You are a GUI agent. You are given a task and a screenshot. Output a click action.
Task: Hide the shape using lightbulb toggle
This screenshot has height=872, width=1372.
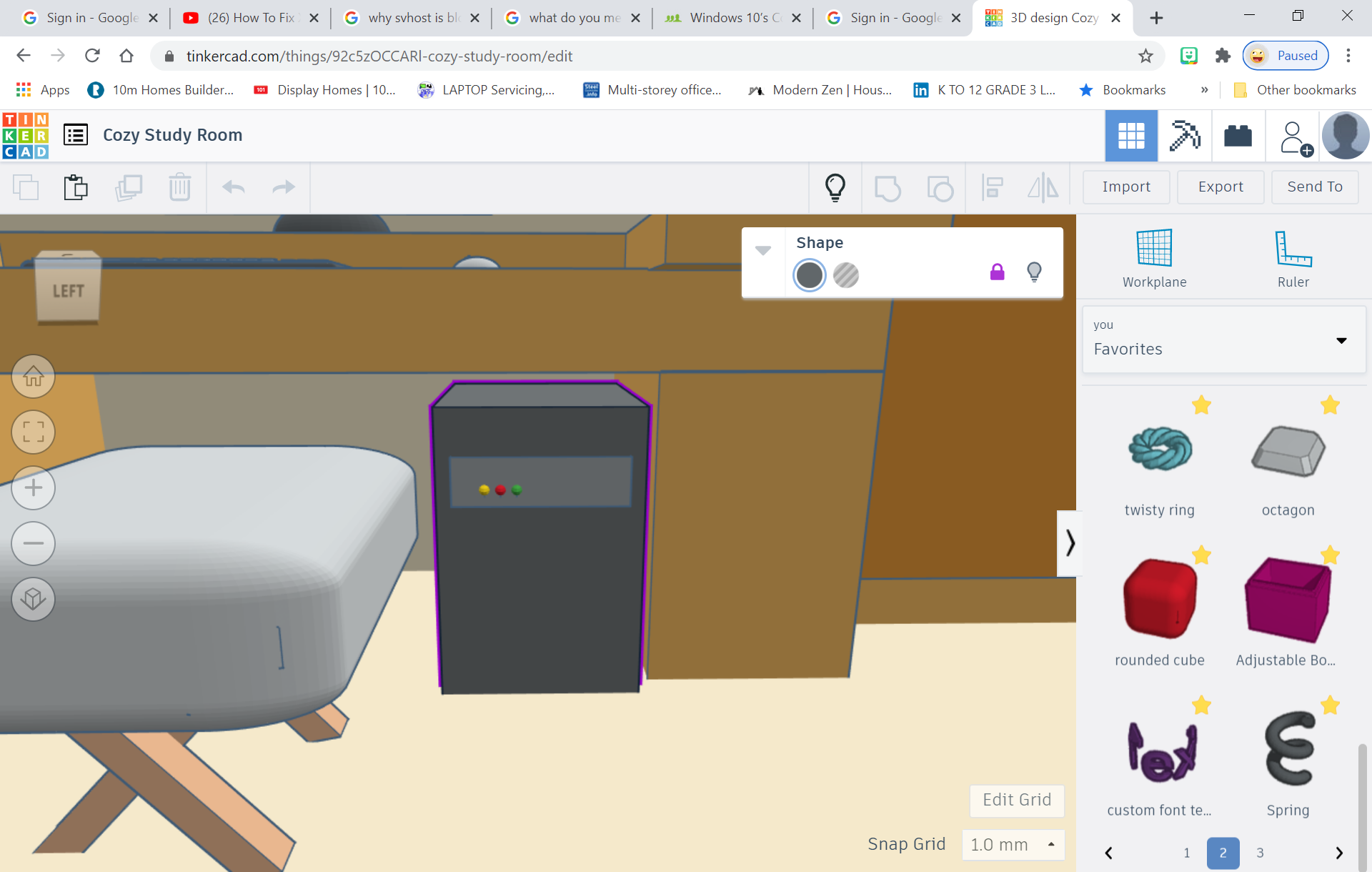[x=1035, y=272]
